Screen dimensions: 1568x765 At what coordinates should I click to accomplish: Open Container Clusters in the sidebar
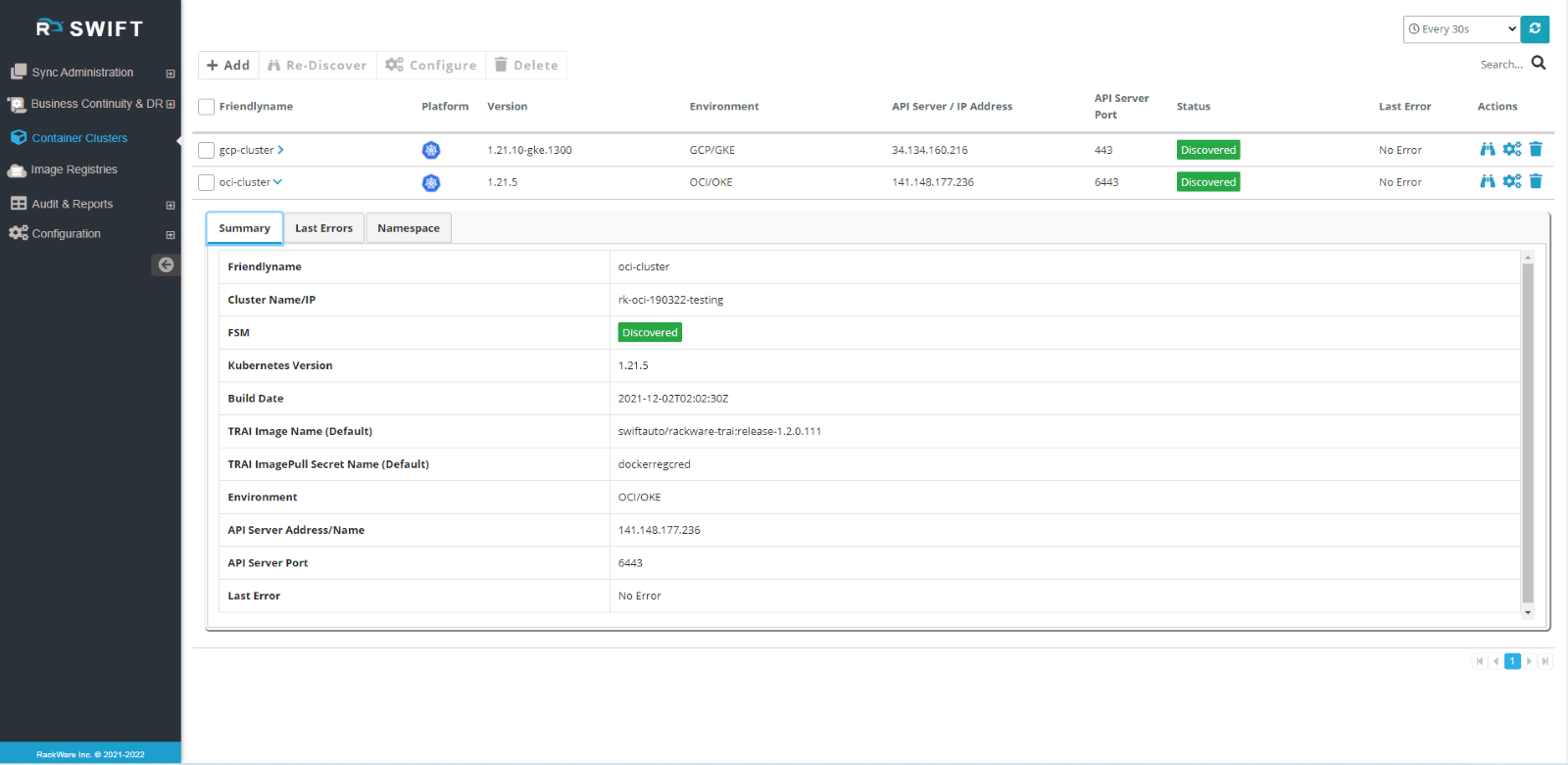click(79, 138)
